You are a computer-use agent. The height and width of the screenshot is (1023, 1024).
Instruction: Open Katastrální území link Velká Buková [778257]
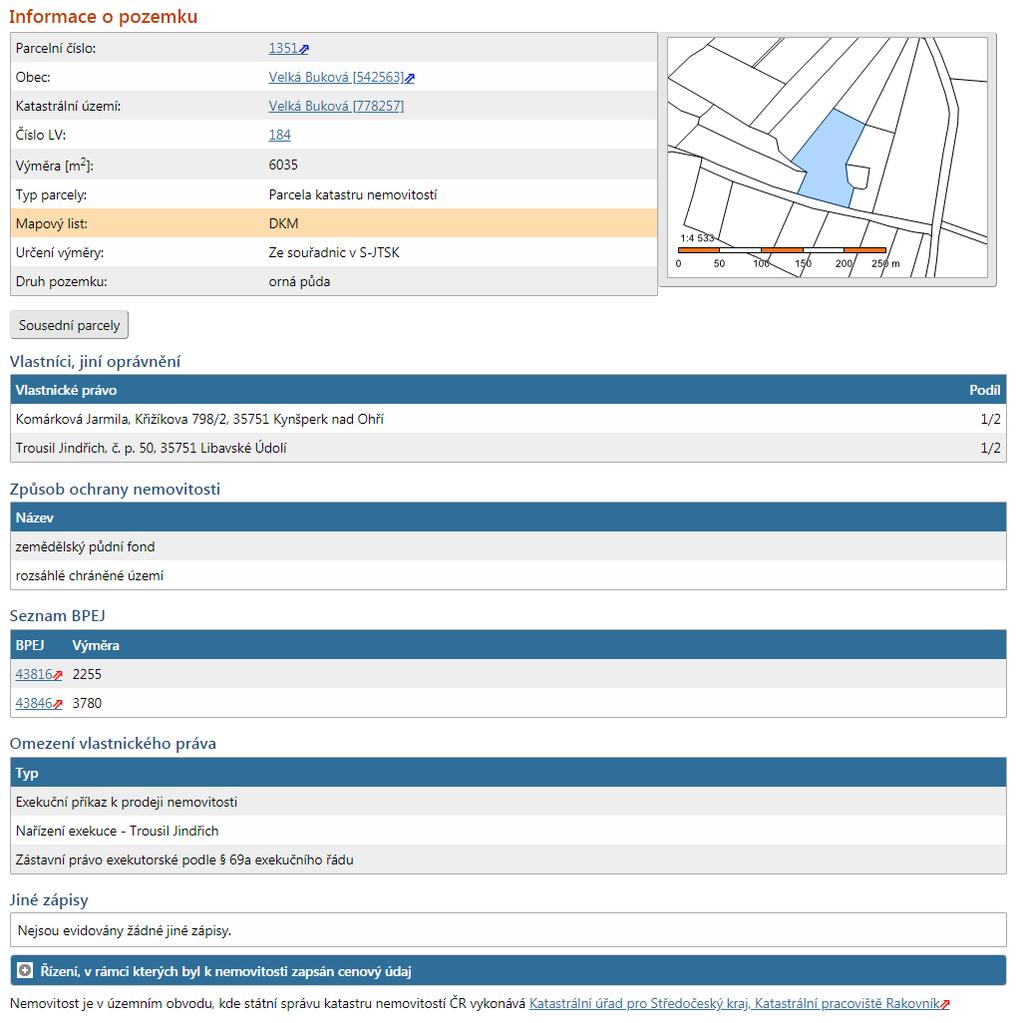tap(336, 106)
